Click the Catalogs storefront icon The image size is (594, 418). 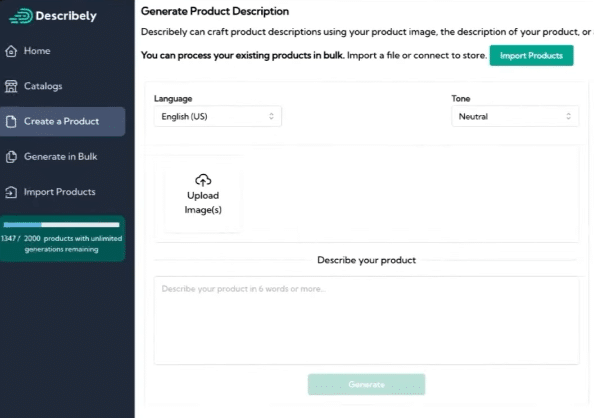[11, 86]
